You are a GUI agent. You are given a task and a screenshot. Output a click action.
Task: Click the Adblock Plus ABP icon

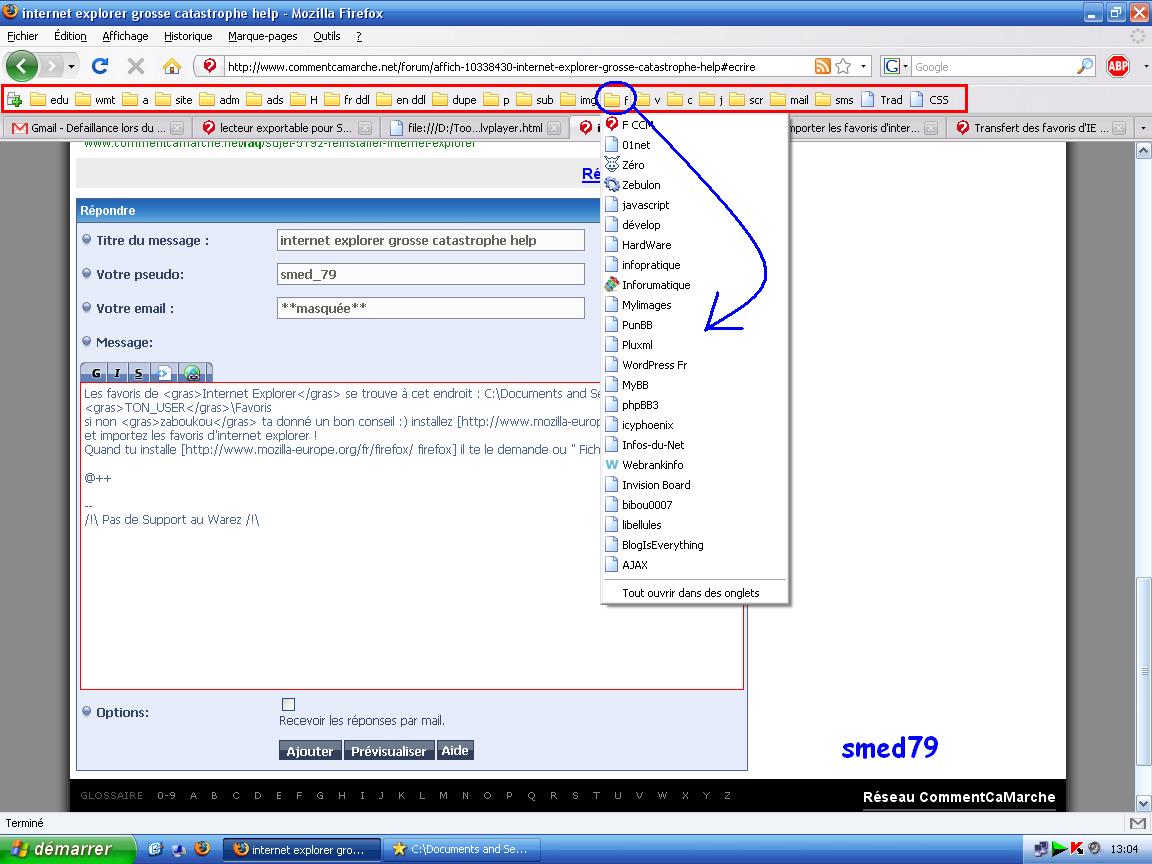1118,67
